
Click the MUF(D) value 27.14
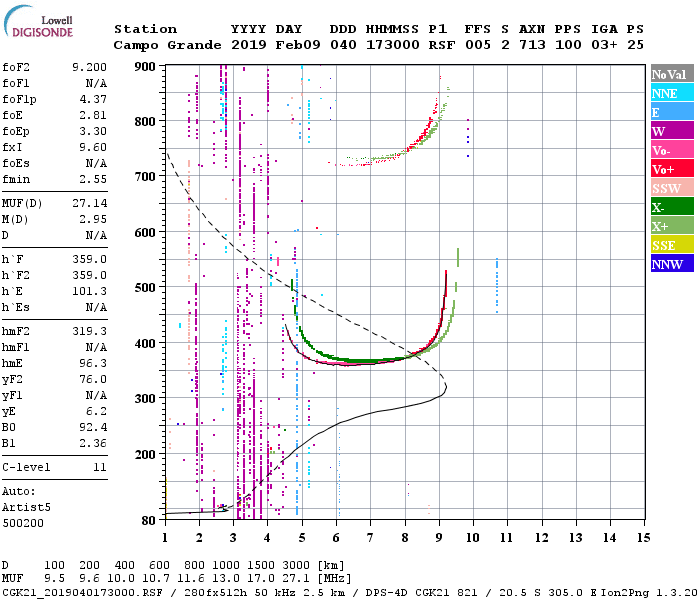90,204
